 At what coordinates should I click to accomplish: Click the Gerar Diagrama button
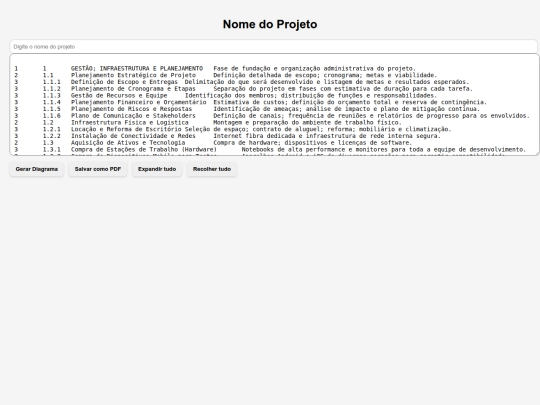pos(37,169)
